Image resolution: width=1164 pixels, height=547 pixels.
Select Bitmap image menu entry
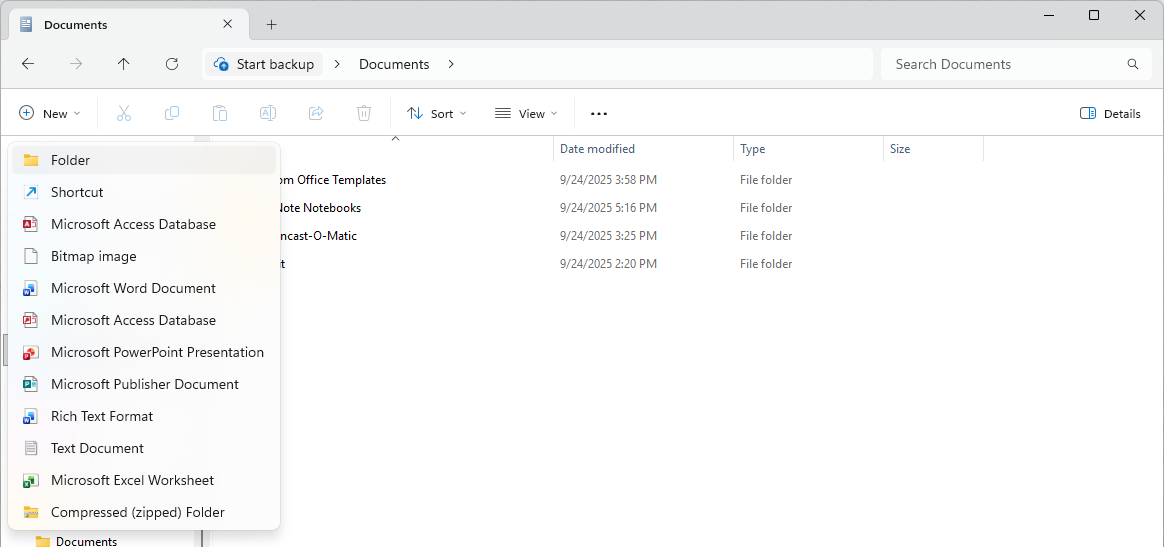click(x=144, y=256)
